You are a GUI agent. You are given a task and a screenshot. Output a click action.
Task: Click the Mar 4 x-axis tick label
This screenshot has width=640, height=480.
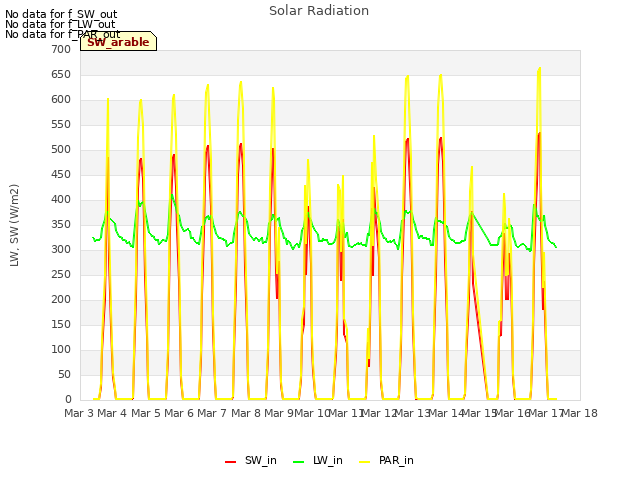pyautogui.click(x=112, y=413)
